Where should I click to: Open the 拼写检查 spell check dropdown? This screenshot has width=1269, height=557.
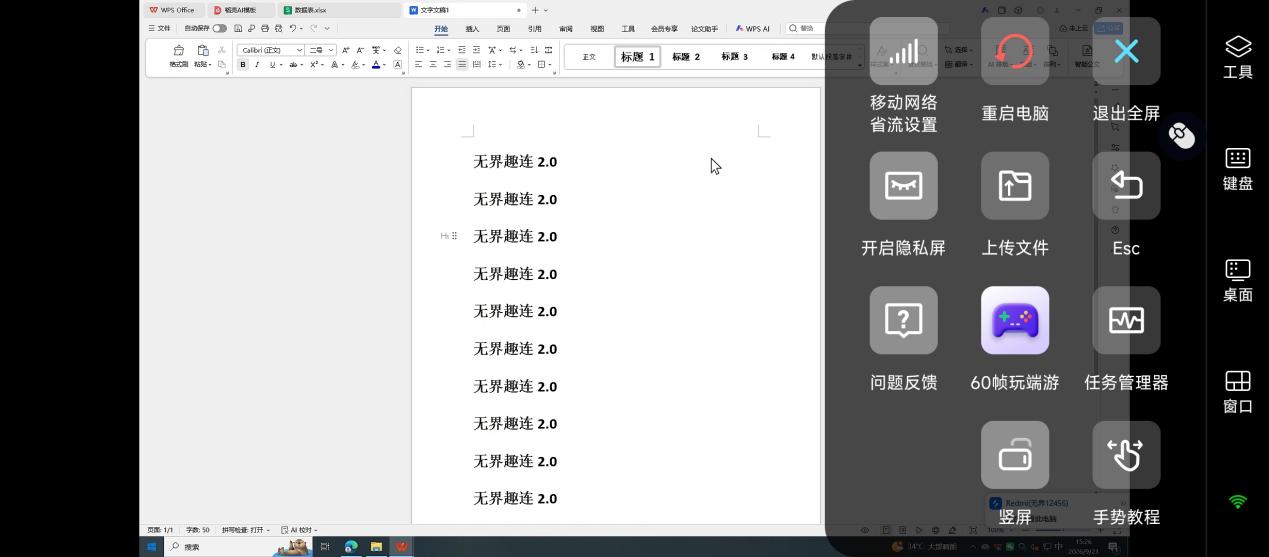click(246, 530)
